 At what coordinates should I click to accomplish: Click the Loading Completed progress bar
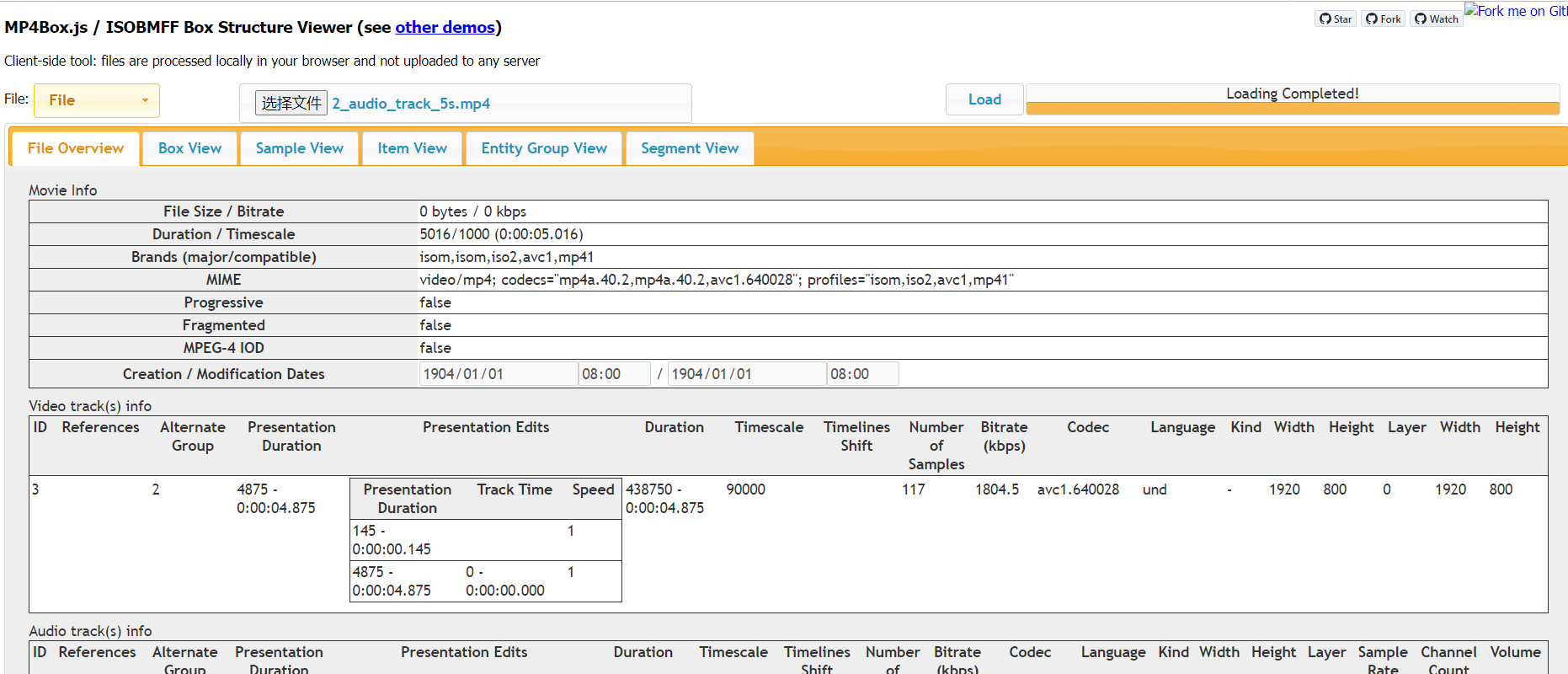(x=1293, y=99)
